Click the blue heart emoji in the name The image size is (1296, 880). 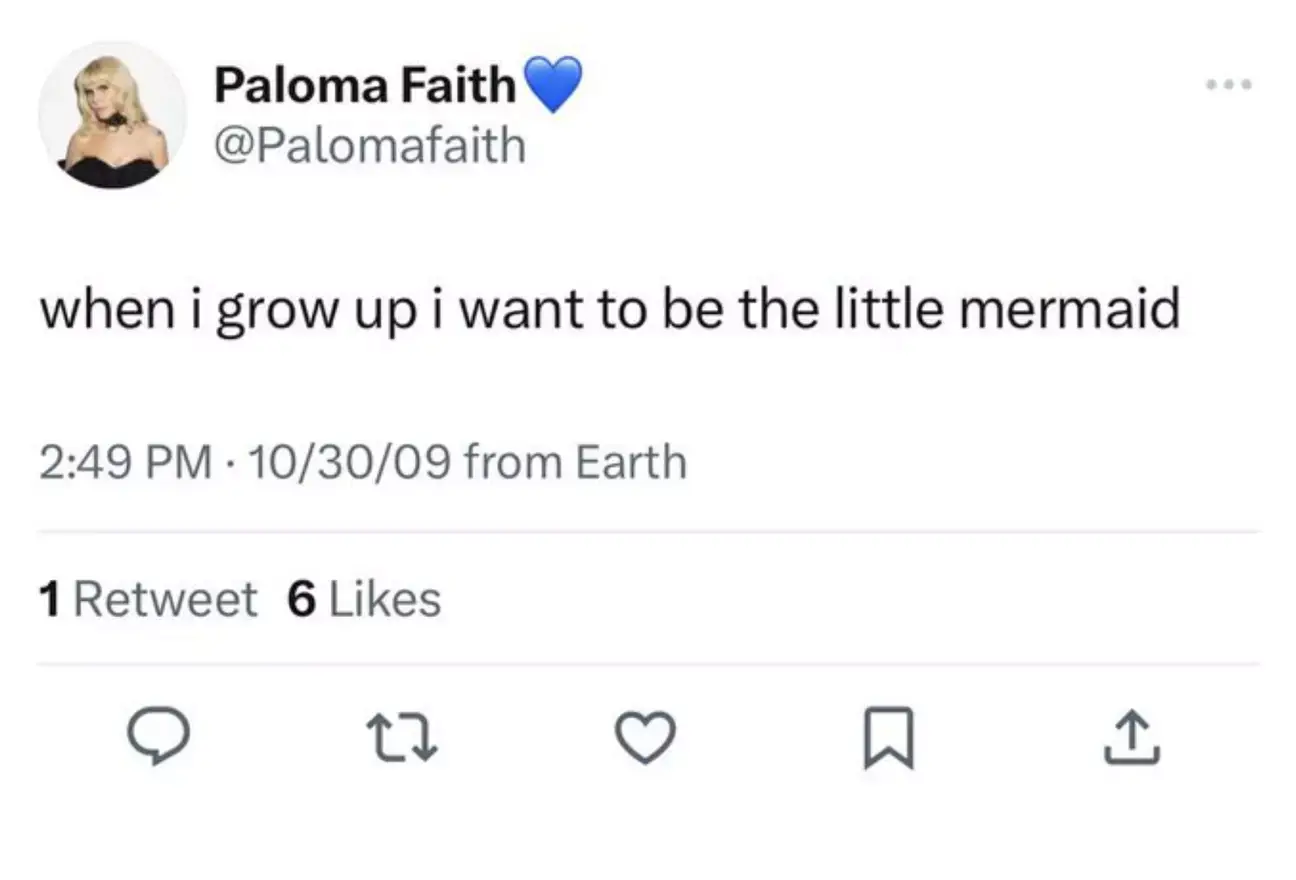tap(552, 82)
